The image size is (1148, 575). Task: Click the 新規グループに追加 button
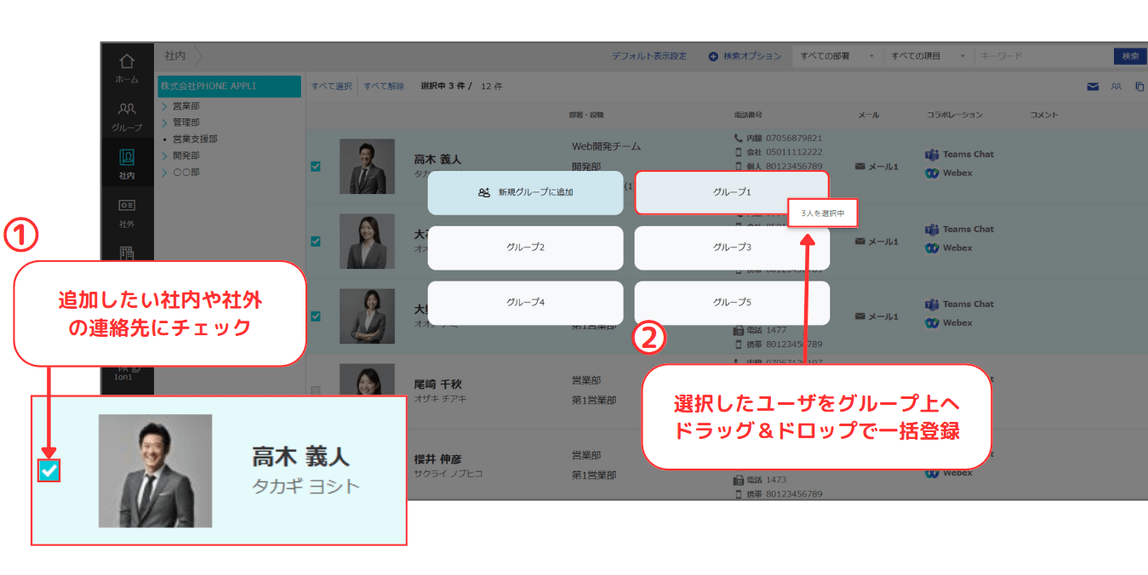tap(525, 193)
